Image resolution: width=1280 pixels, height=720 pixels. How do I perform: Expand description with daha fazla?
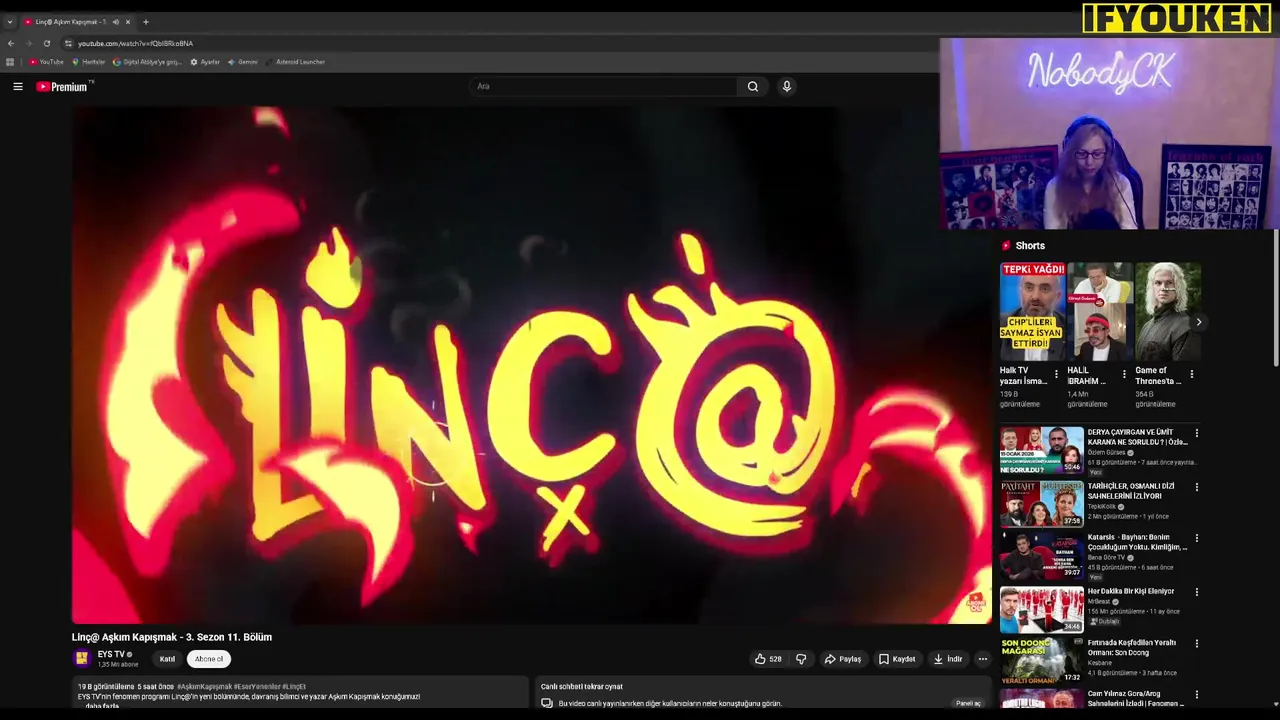pos(102,706)
